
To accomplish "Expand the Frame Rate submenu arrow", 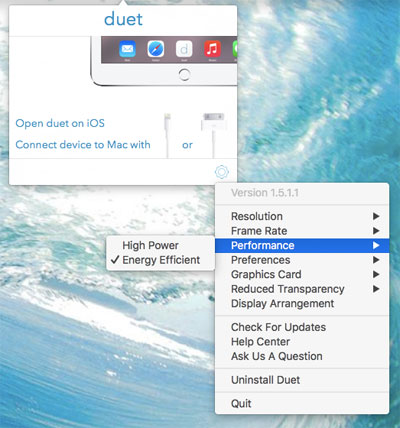I will pos(376,231).
